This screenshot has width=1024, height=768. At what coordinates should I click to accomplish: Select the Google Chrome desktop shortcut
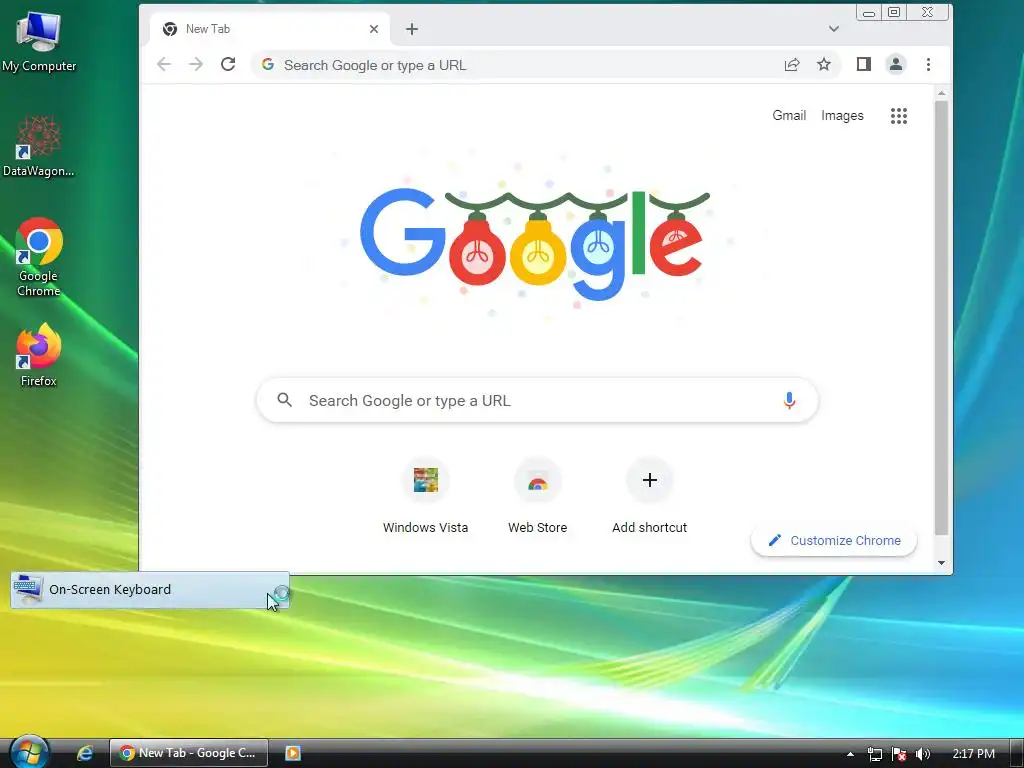pyautogui.click(x=39, y=257)
